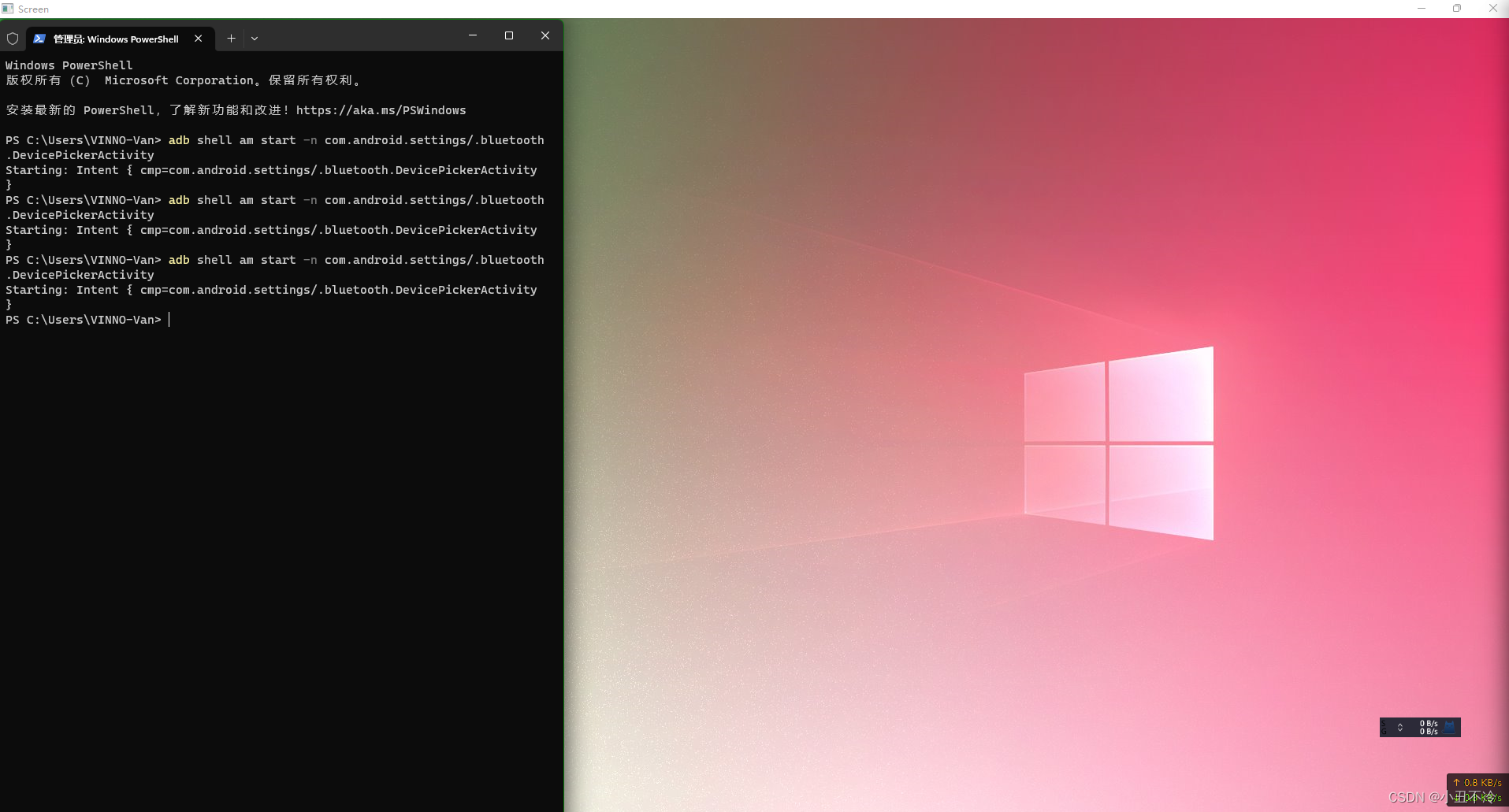Viewport: 1509px width, 812px height.
Task: Click the up-down arrows in the speed widget
Action: tap(1400, 727)
